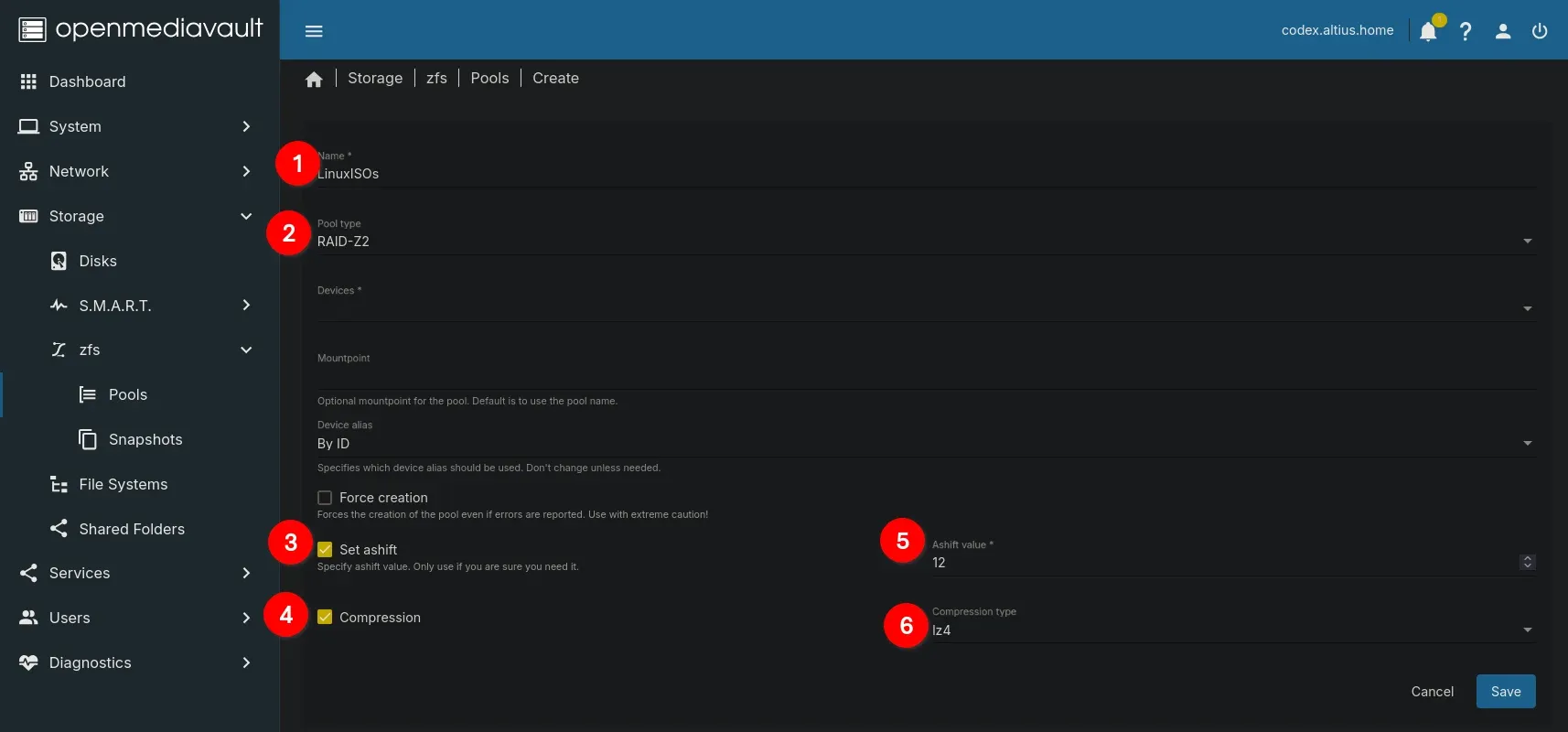Click the power icon
This screenshot has height=732, width=1568.
tap(1540, 31)
